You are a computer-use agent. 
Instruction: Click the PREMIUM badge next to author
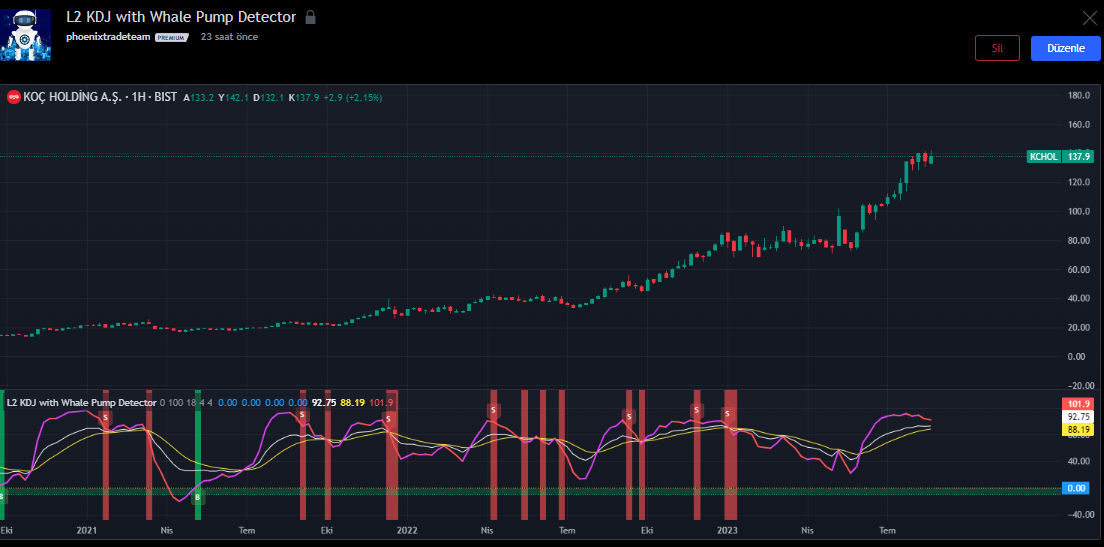[x=172, y=37]
